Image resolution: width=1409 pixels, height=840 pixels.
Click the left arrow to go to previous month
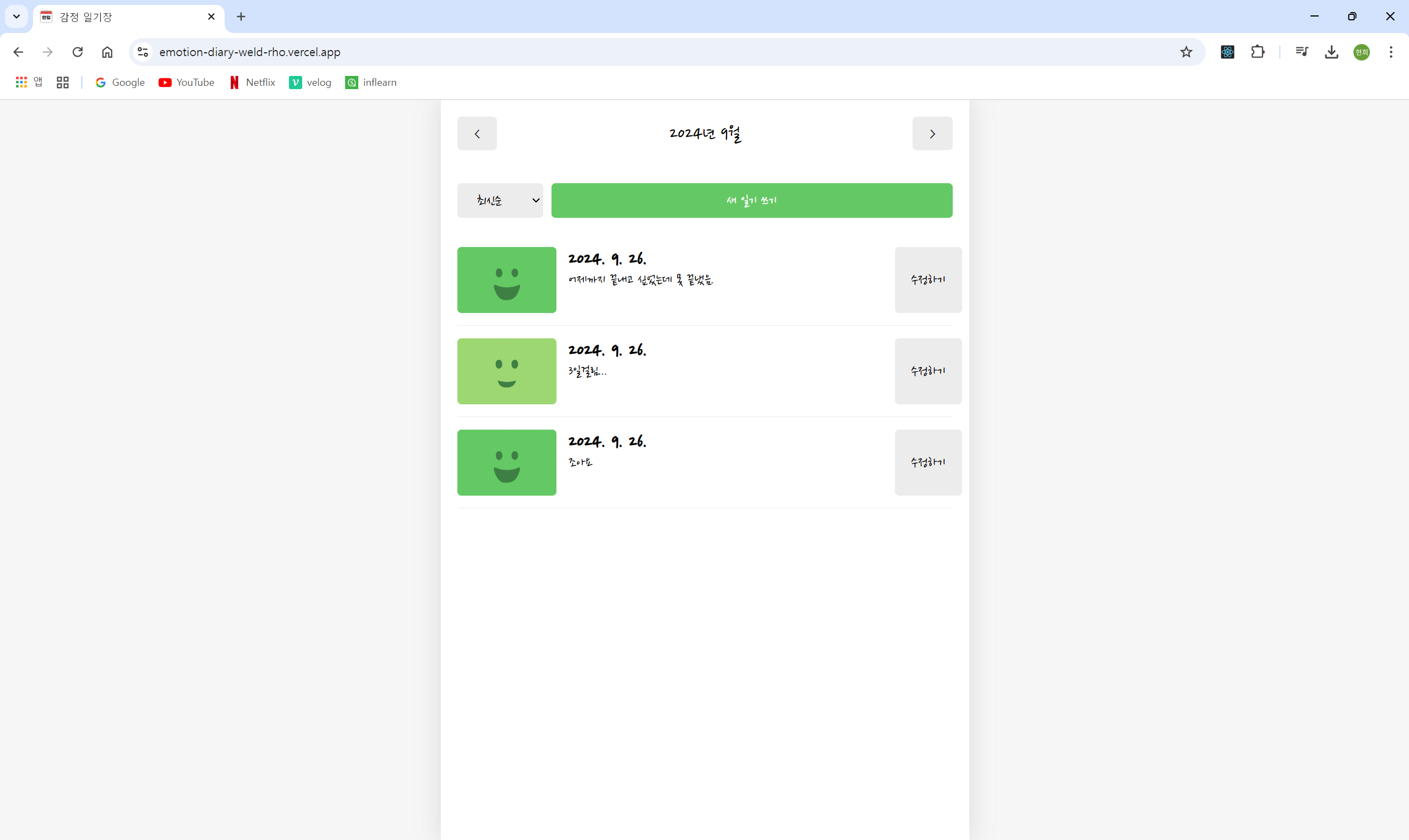(x=477, y=133)
